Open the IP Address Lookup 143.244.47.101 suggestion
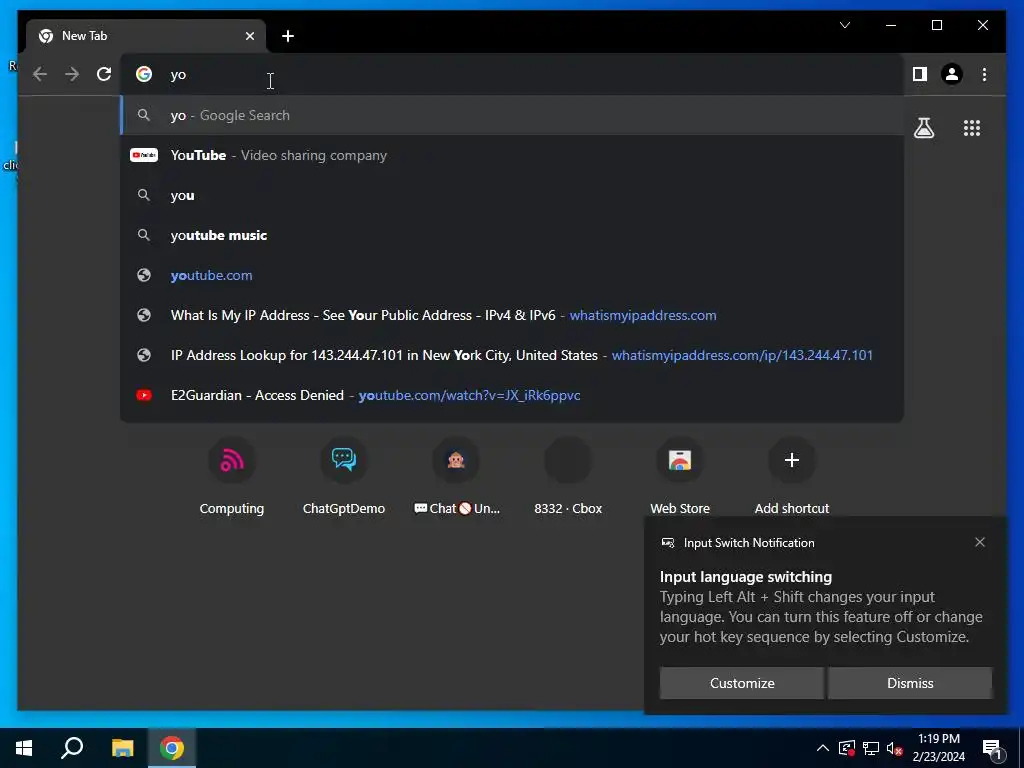This screenshot has height=768, width=1024. tap(512, 355)
